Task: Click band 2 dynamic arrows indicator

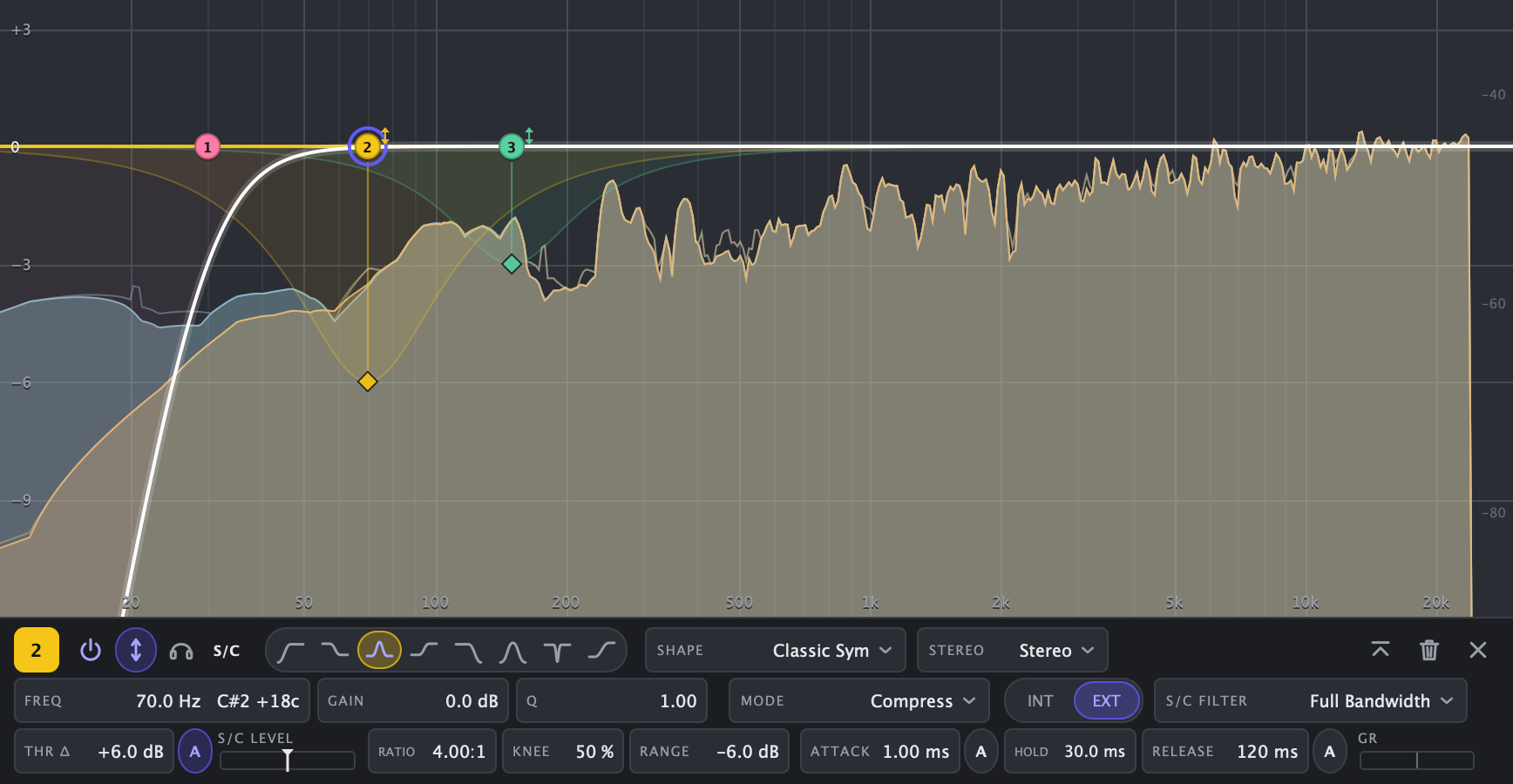Action: [385, 135]
